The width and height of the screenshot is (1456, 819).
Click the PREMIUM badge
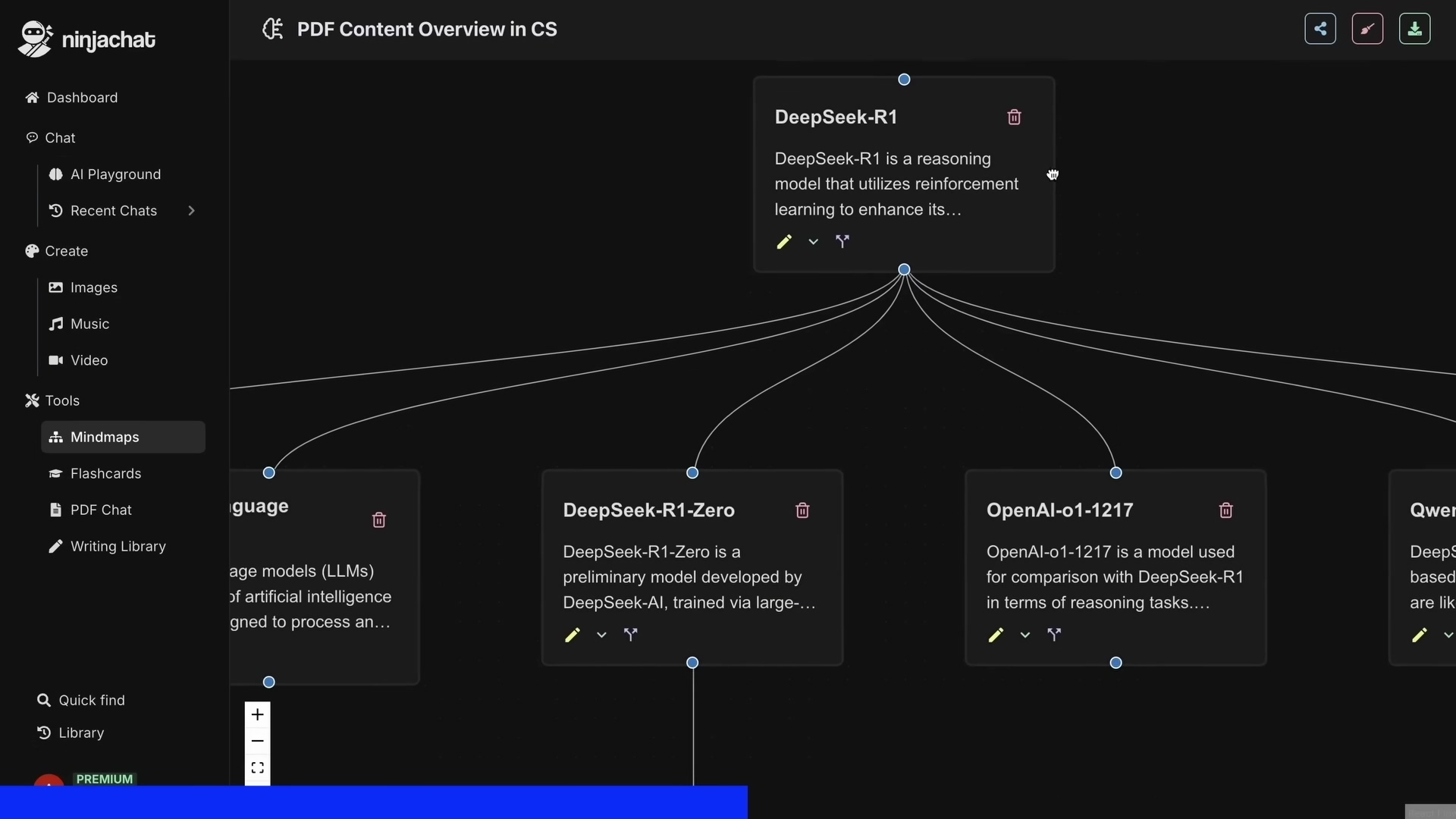point(105,779)
